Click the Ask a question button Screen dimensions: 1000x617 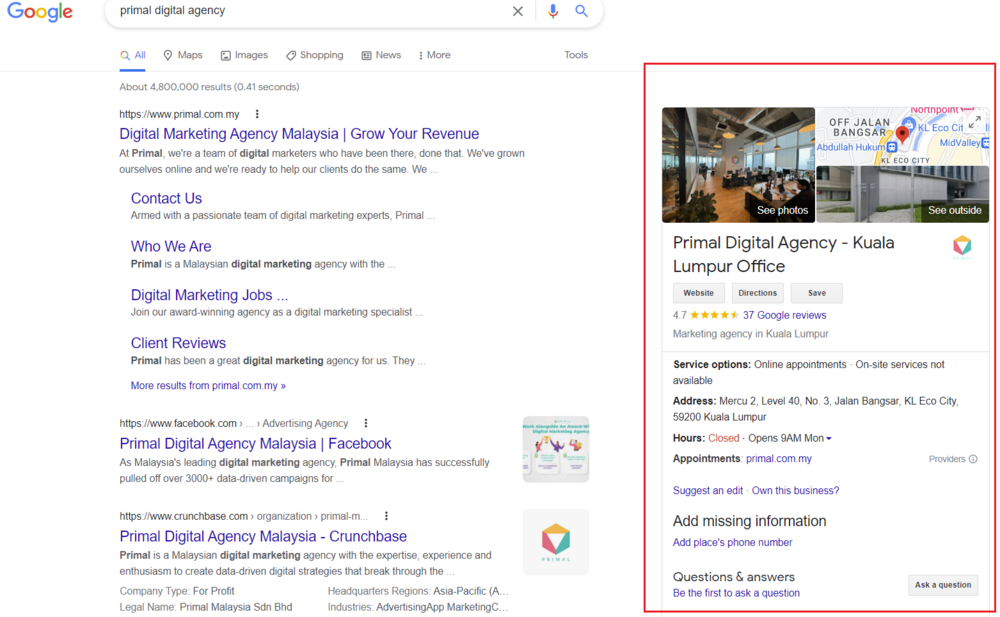click(943, 585)
